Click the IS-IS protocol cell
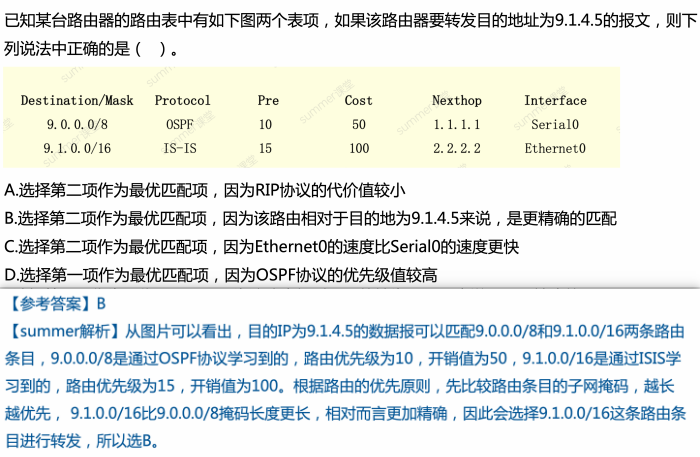 tap(182, 148)
